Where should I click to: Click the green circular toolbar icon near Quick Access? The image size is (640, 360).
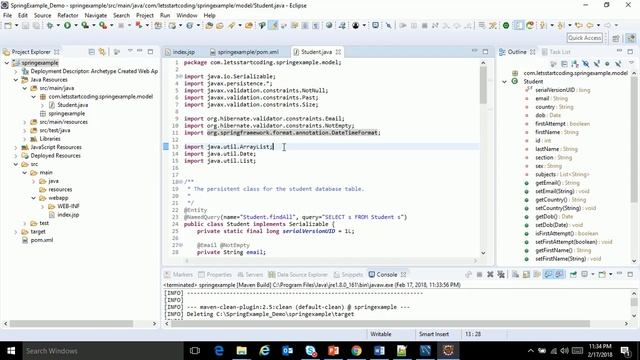pos(506,26)
